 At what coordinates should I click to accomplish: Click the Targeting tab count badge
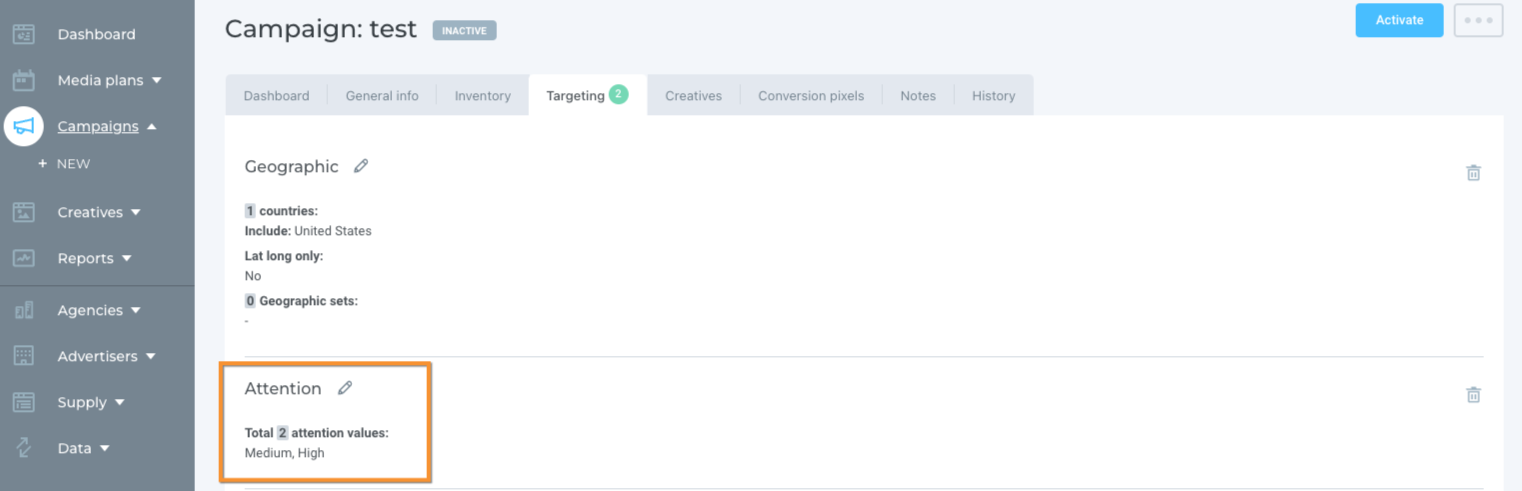tap(618, 95)
